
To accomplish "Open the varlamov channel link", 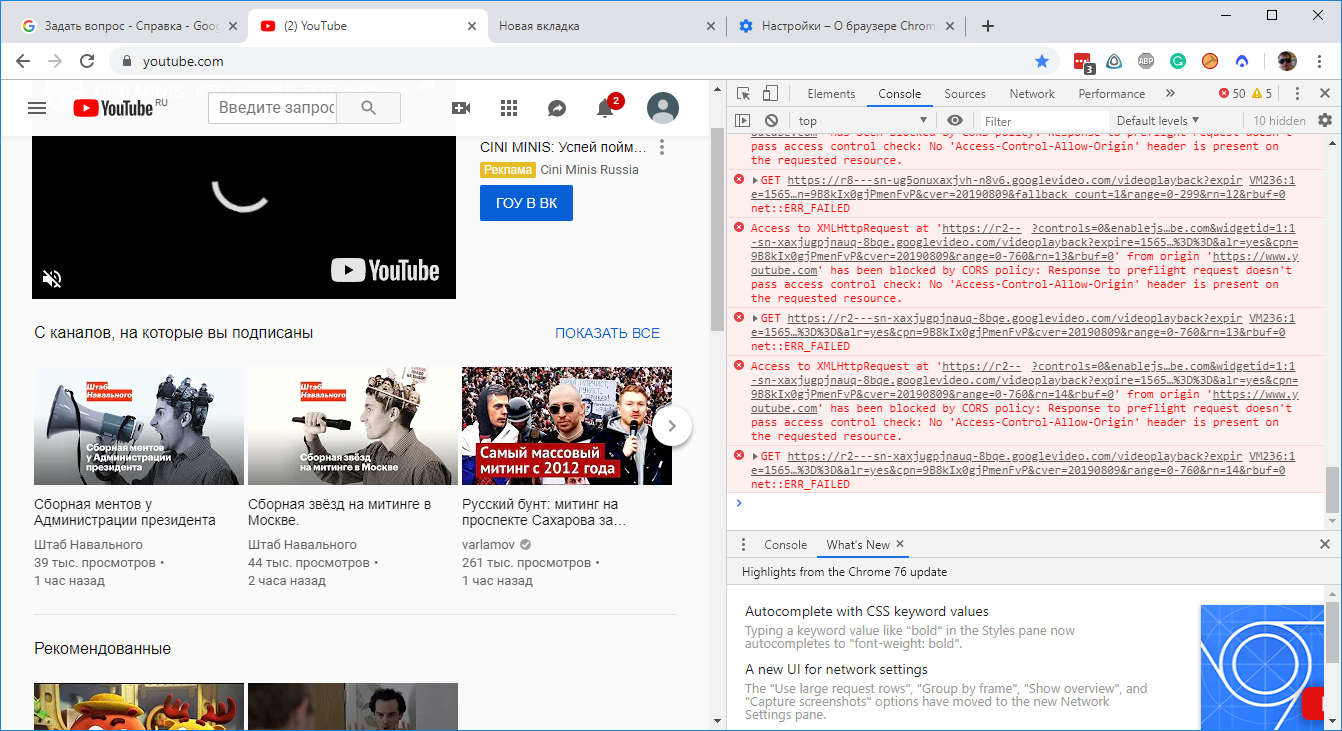I will [x=489, y=545].
